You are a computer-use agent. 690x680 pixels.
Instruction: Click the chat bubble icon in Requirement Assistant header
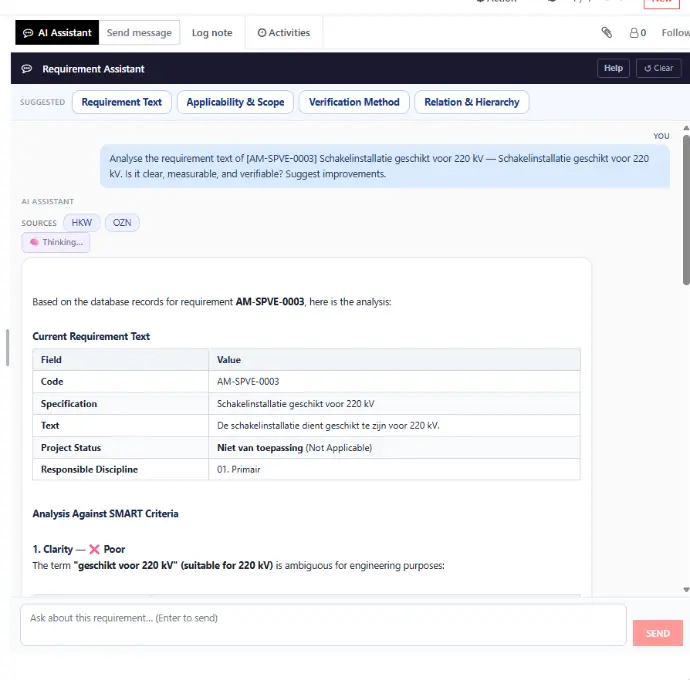[x=27, y=69]
